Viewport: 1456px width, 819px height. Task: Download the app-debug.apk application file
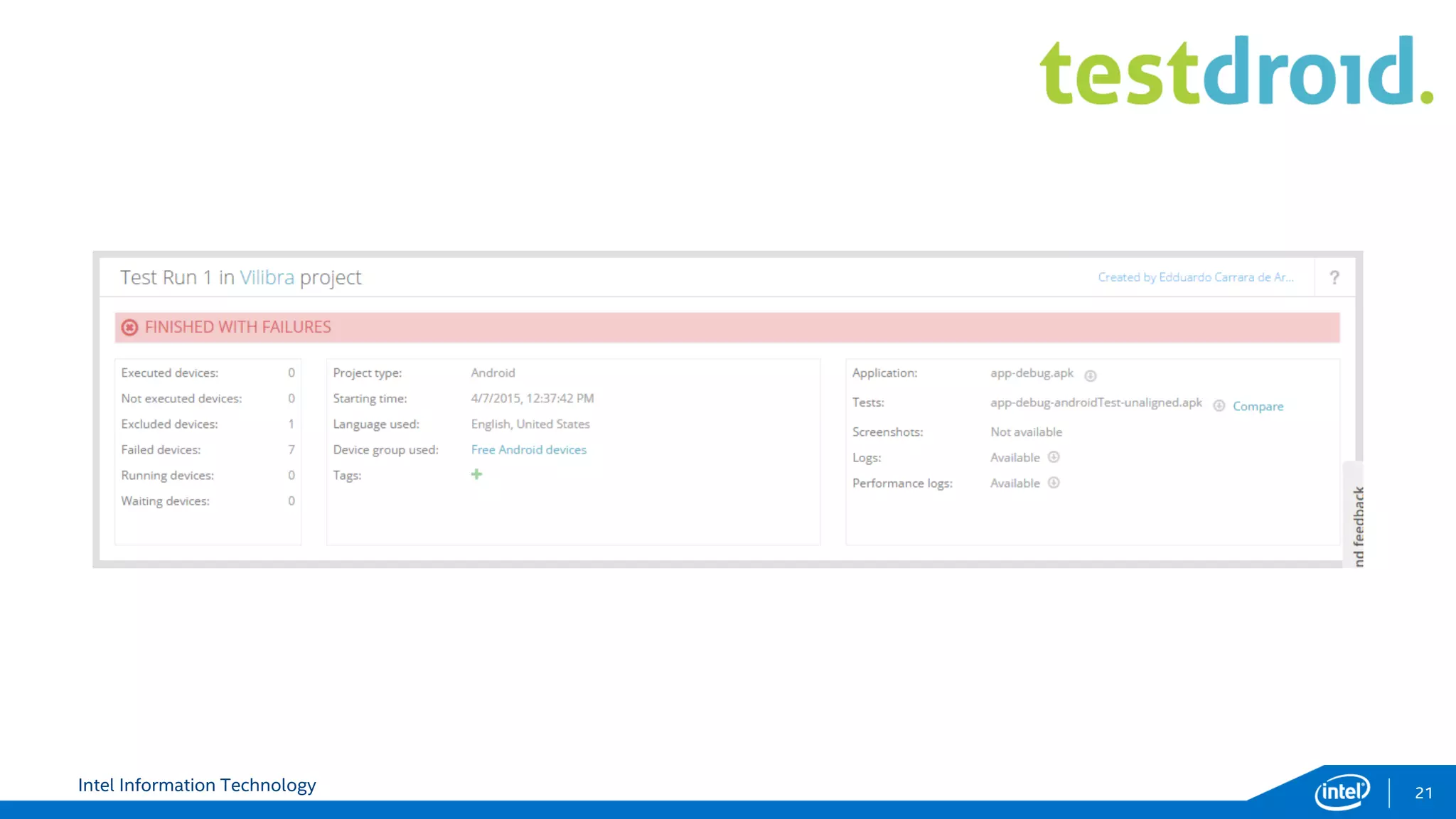(1090, 375)
